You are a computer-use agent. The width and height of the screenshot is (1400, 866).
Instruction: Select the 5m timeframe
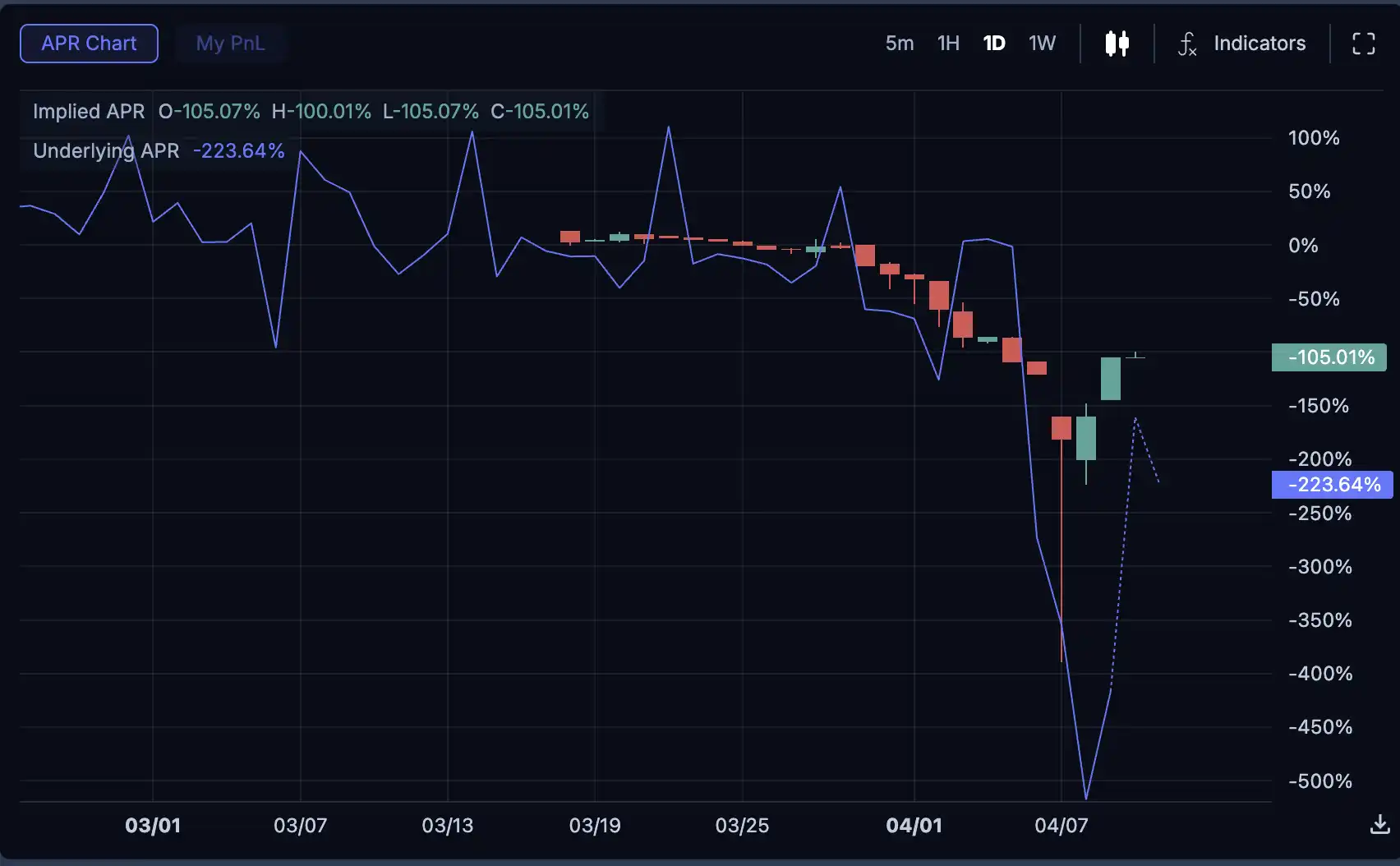(899, 44)
